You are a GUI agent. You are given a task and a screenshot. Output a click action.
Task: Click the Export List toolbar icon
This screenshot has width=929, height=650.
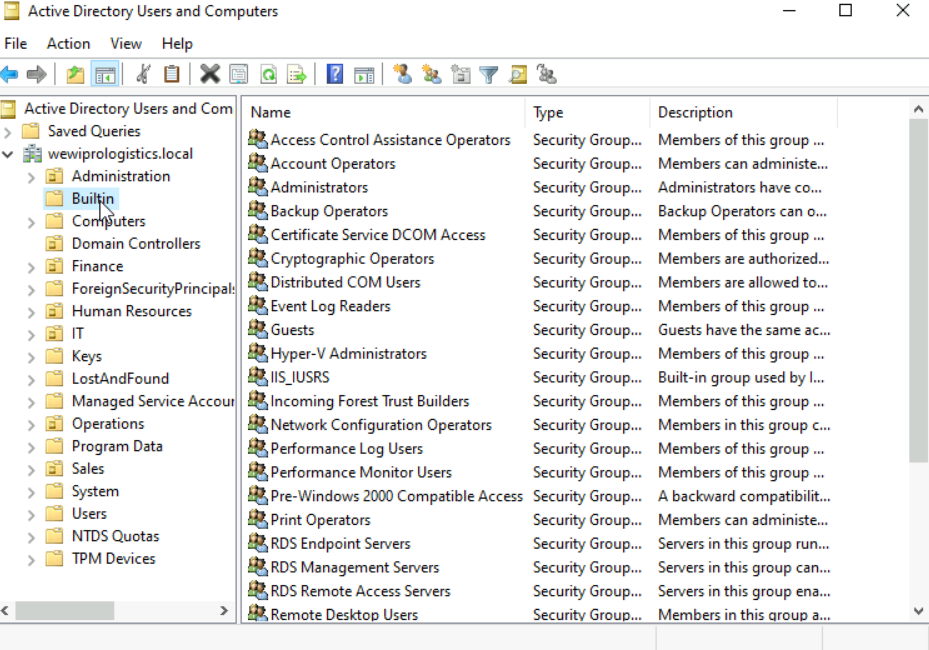click(296, 75)
